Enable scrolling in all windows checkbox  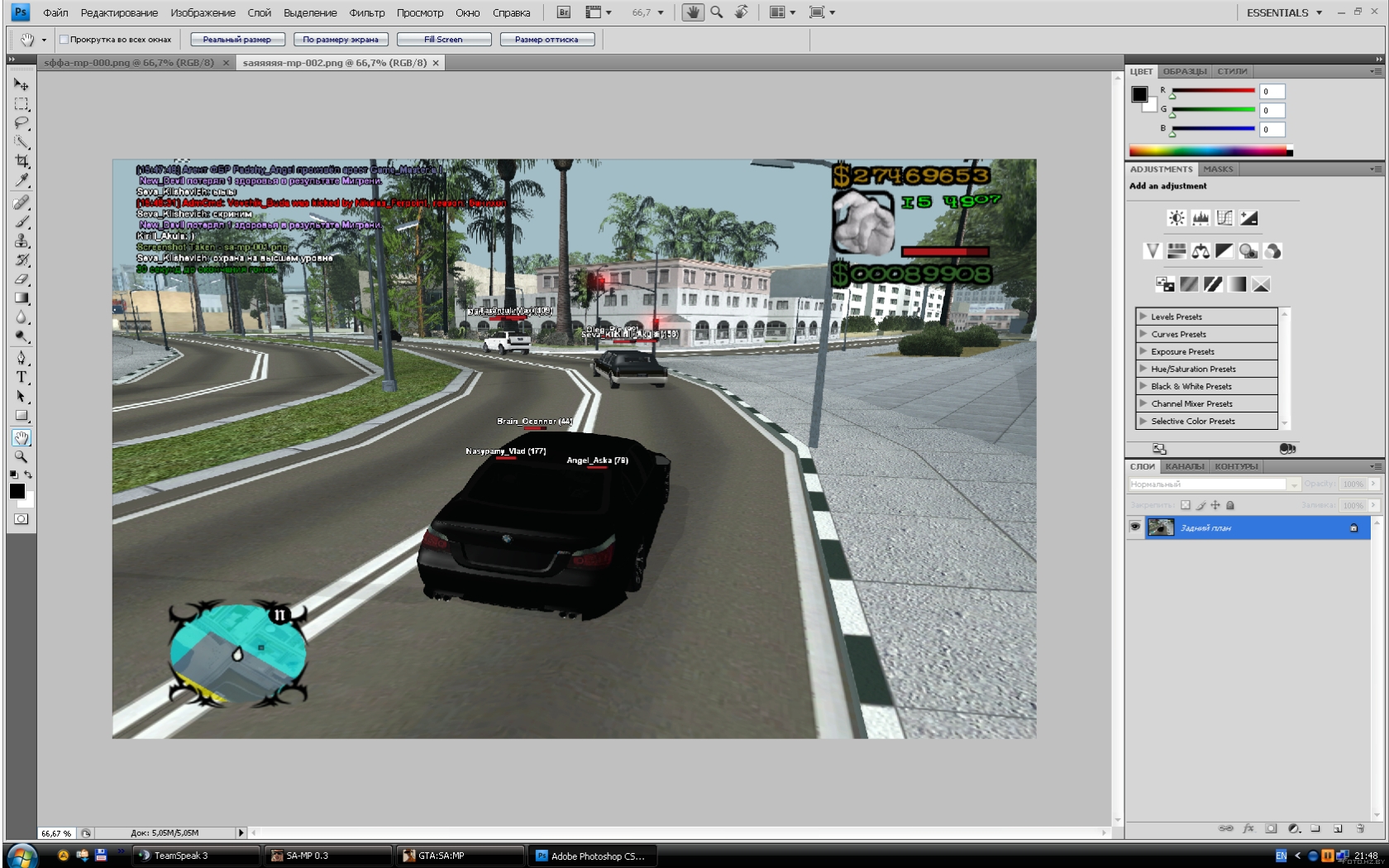[x=64, y=40]
